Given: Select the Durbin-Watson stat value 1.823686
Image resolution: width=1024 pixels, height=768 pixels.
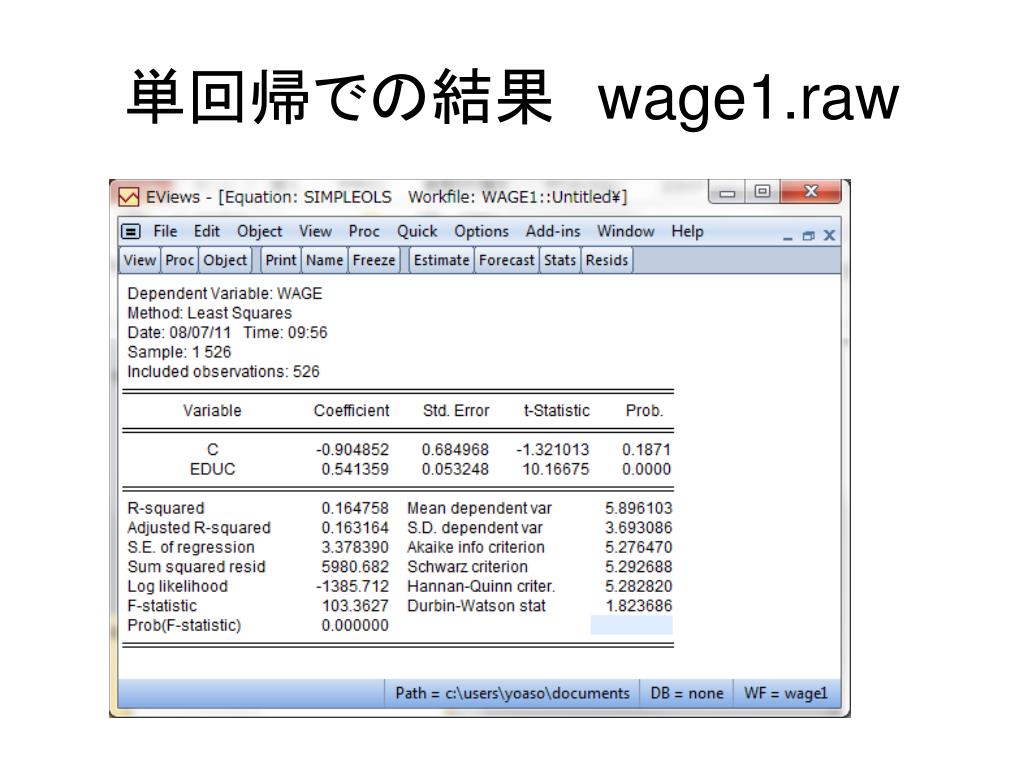Looking at the screenshot, I should tap(639, 606).
